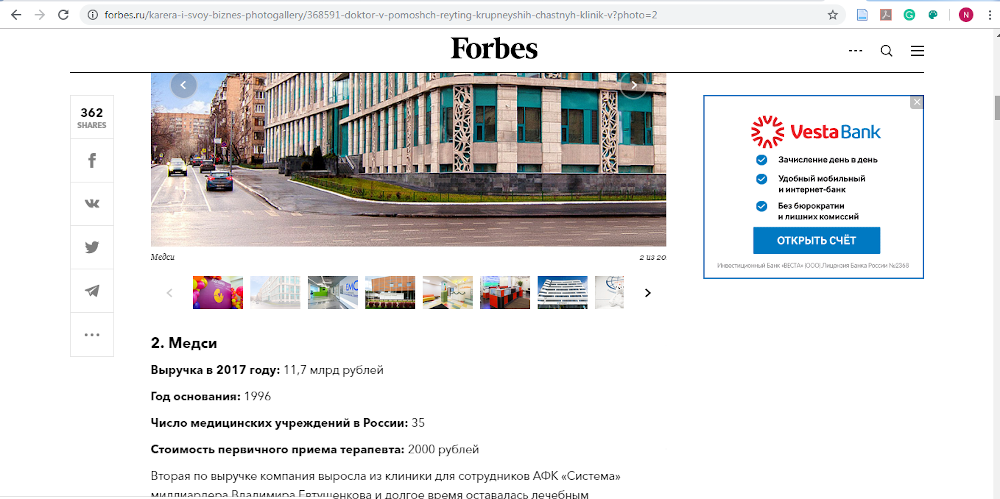Click the 362 shares counter
Image resolution: width=1000 pixels, height=499 pixels.
coord(92,117)
